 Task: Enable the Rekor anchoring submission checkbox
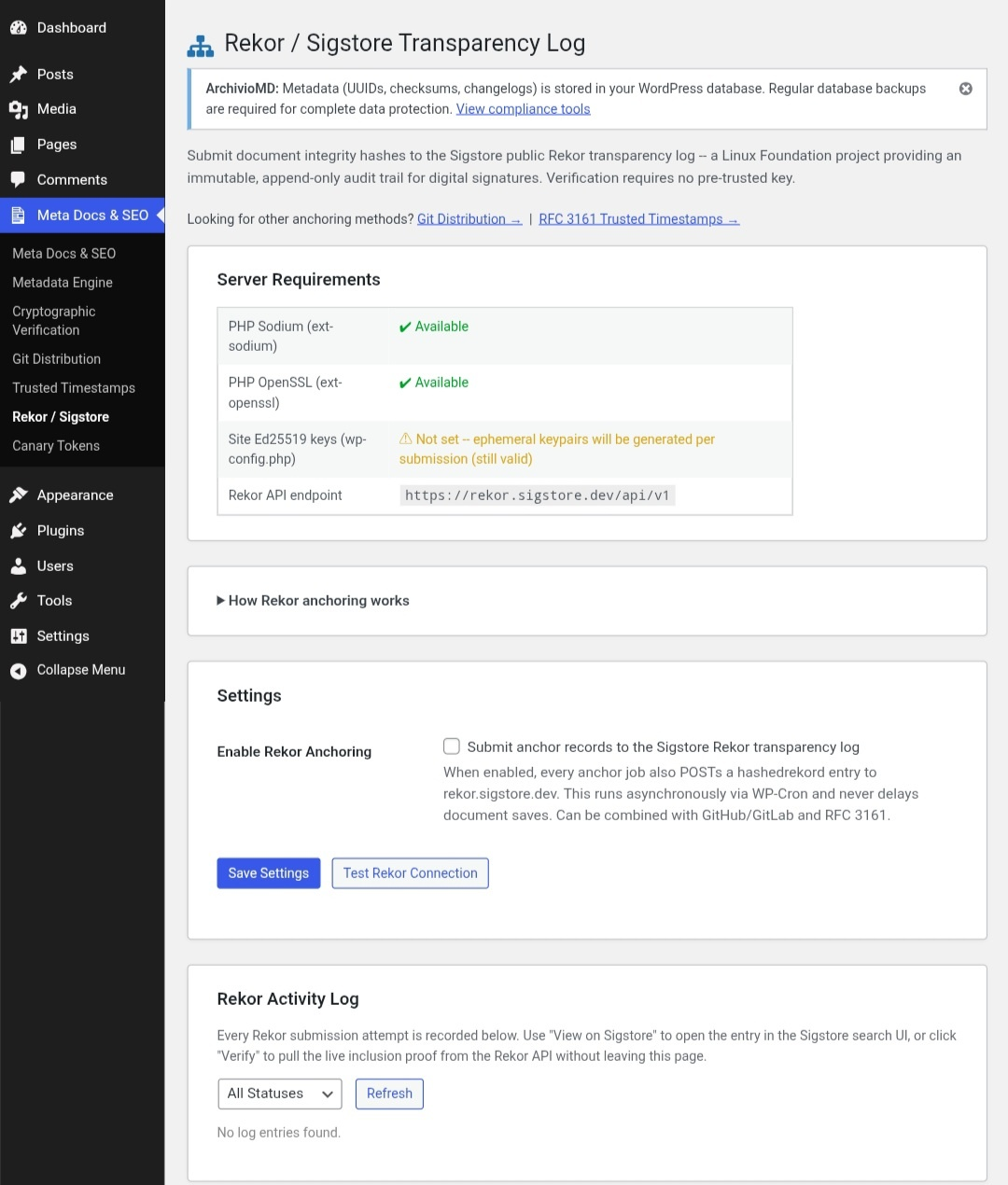(451, 746)
